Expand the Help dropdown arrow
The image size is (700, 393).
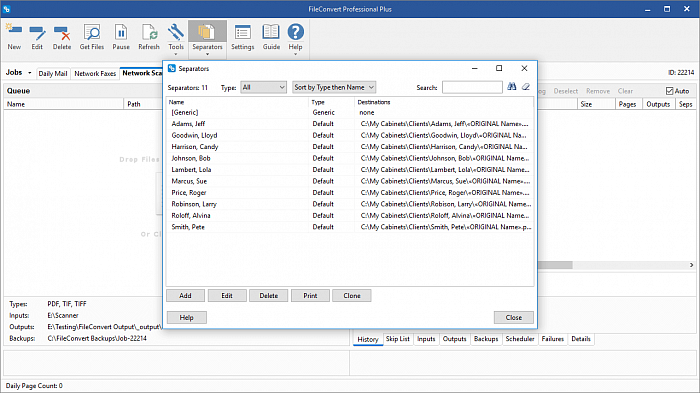coord(295,54)
